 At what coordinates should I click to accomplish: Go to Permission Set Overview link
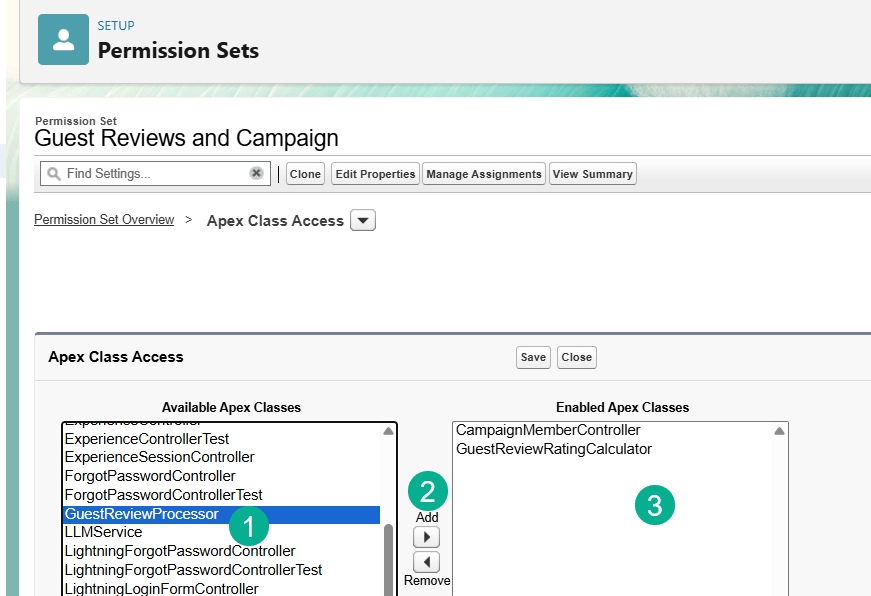click(x=104, y=220)
